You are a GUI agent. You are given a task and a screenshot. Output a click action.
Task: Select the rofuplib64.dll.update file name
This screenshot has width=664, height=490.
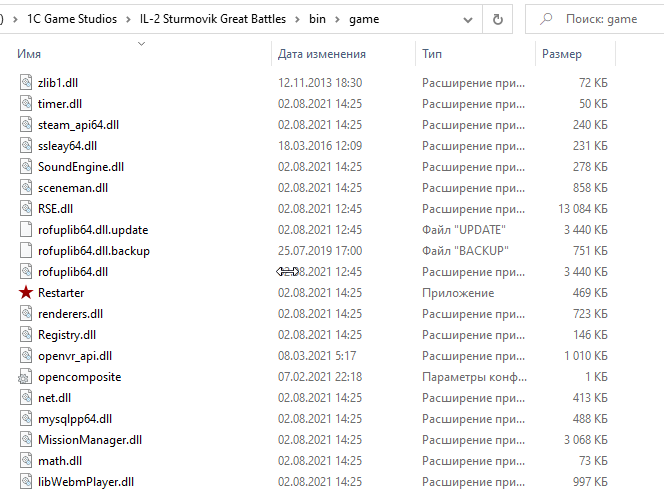(93, 230)
